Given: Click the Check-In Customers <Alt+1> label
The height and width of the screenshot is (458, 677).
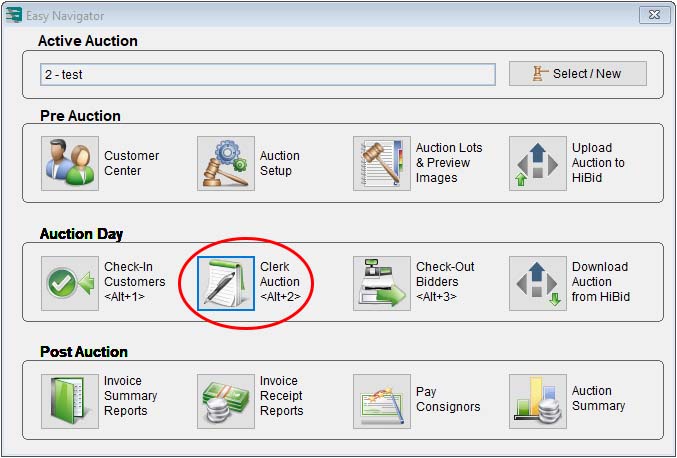Looking at the screenshot, I should (x=135, y=281).
